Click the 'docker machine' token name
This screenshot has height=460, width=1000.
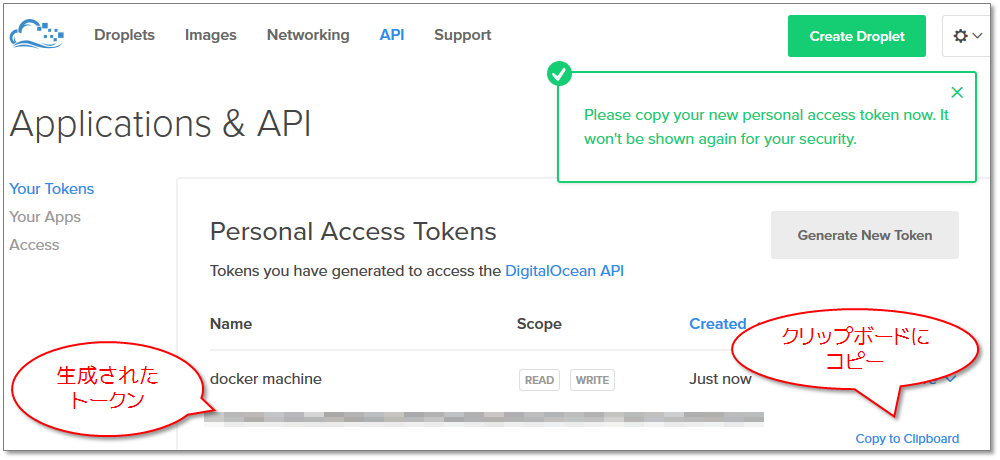[x=266, y=379]
